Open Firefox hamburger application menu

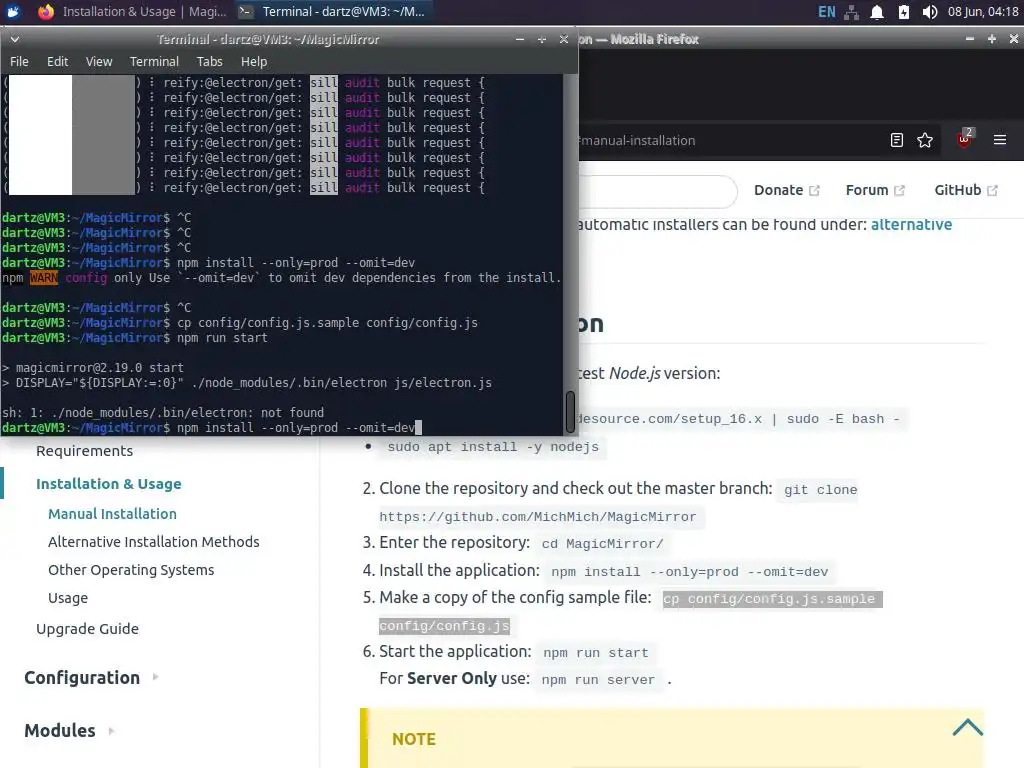pos(1000,140)
